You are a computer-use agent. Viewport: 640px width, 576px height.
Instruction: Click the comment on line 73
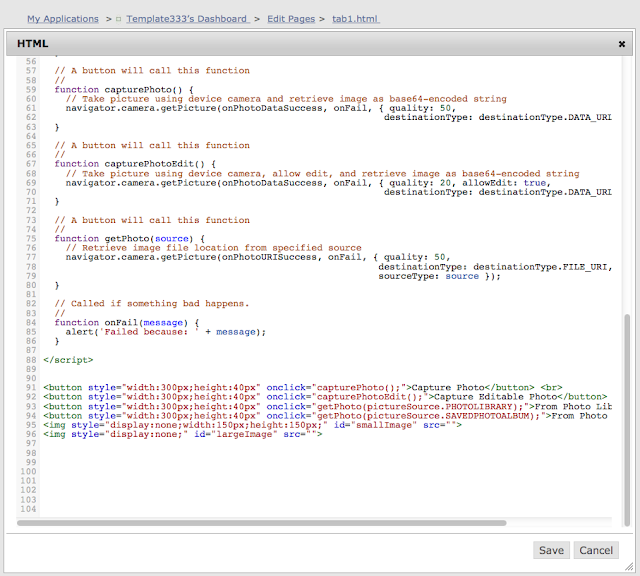coord(152,220)
